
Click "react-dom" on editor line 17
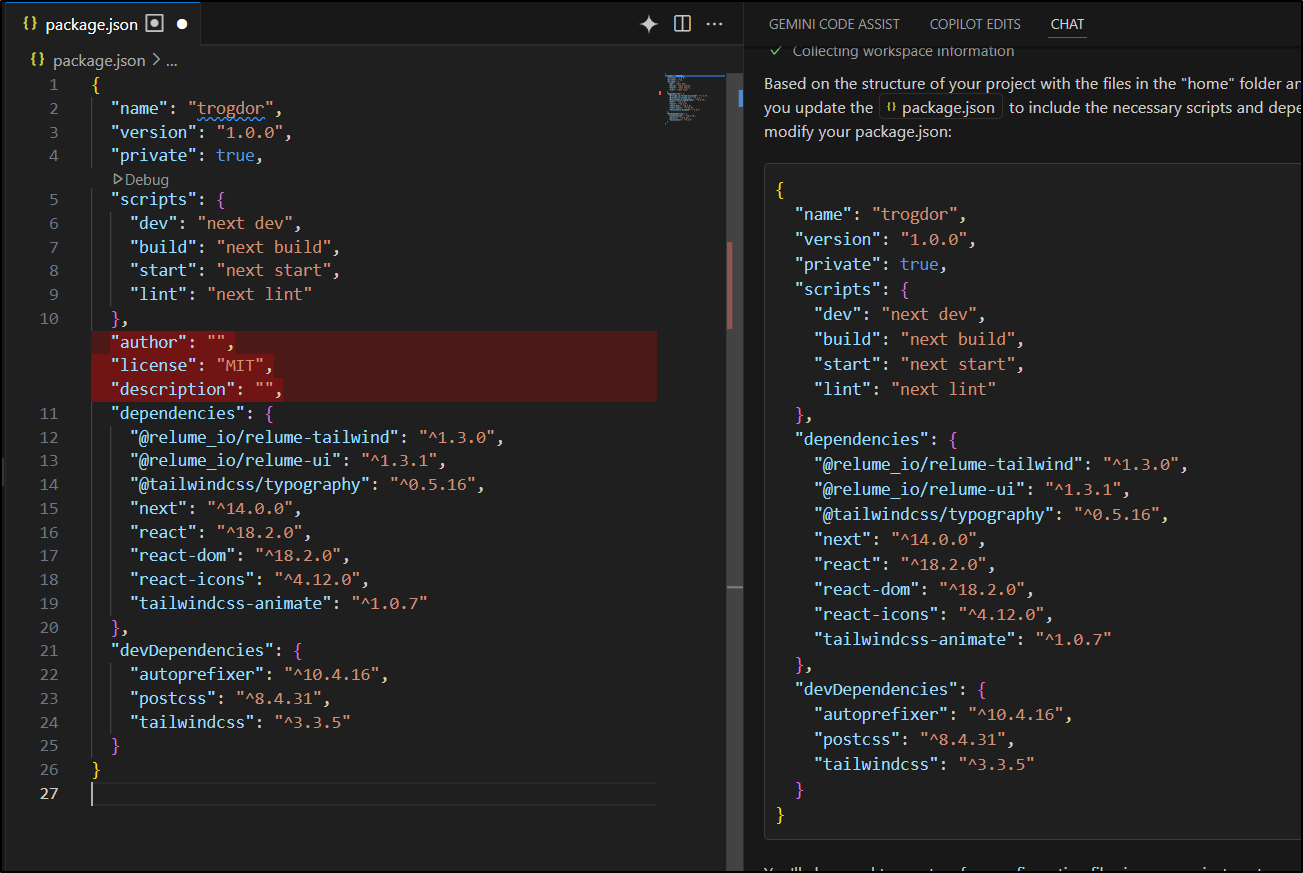pos(183,556)
